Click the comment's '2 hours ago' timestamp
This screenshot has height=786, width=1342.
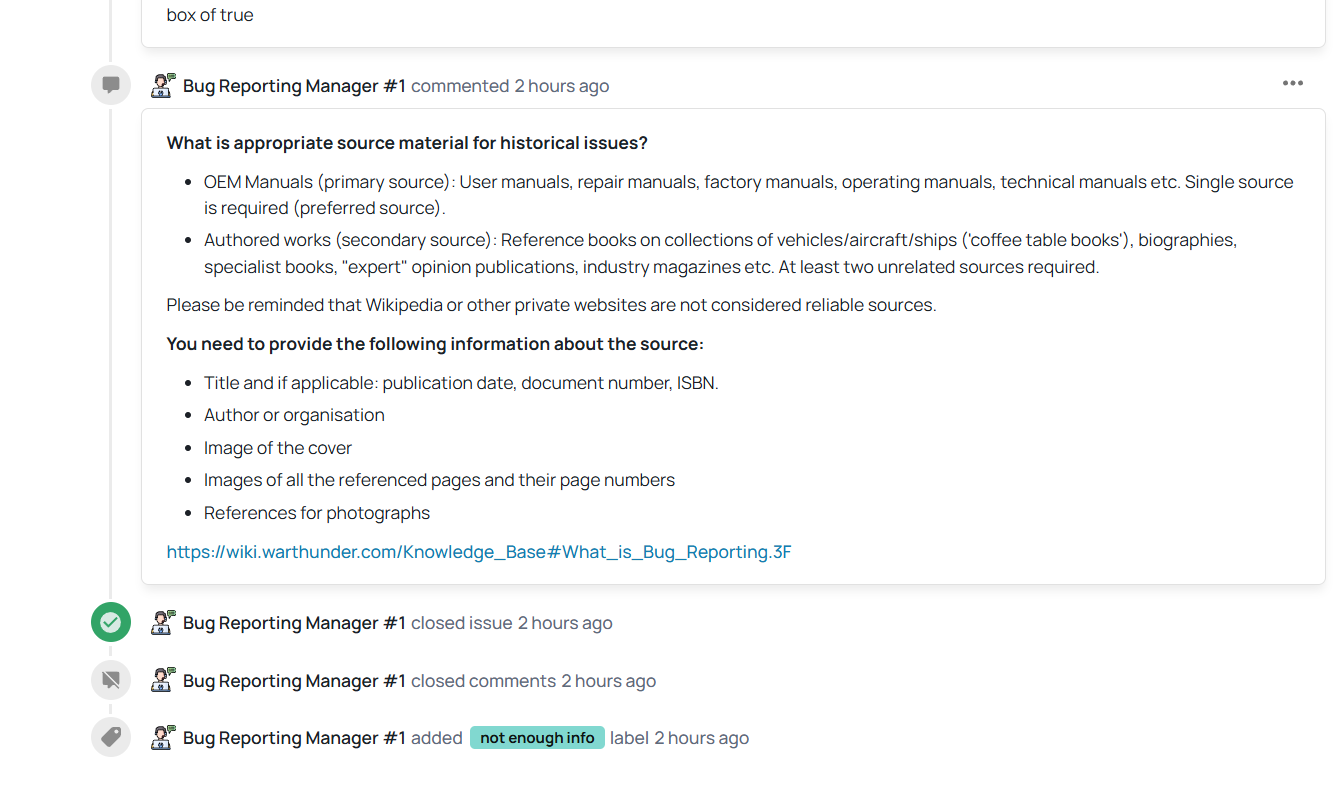tap(561, 86)
